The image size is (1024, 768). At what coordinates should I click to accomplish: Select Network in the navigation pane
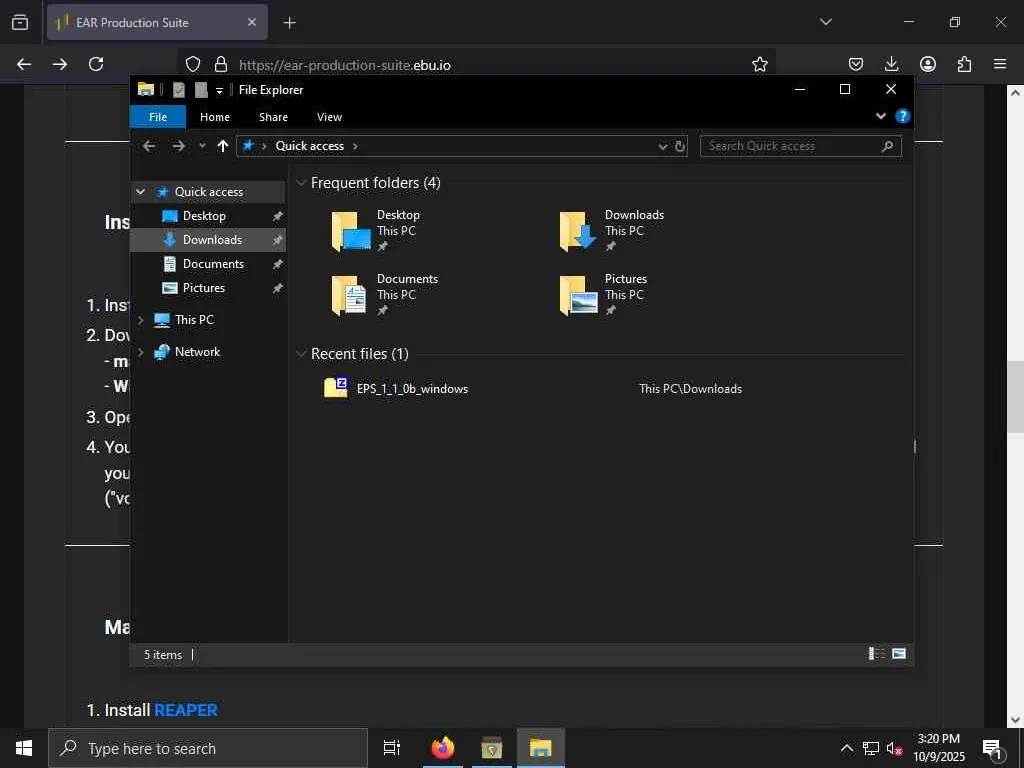point(197,352)
